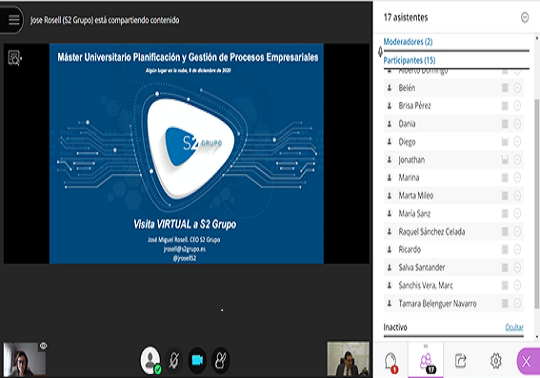
Task: Open attendees panel options next to 17 asistentes
Action: point(525,17)
